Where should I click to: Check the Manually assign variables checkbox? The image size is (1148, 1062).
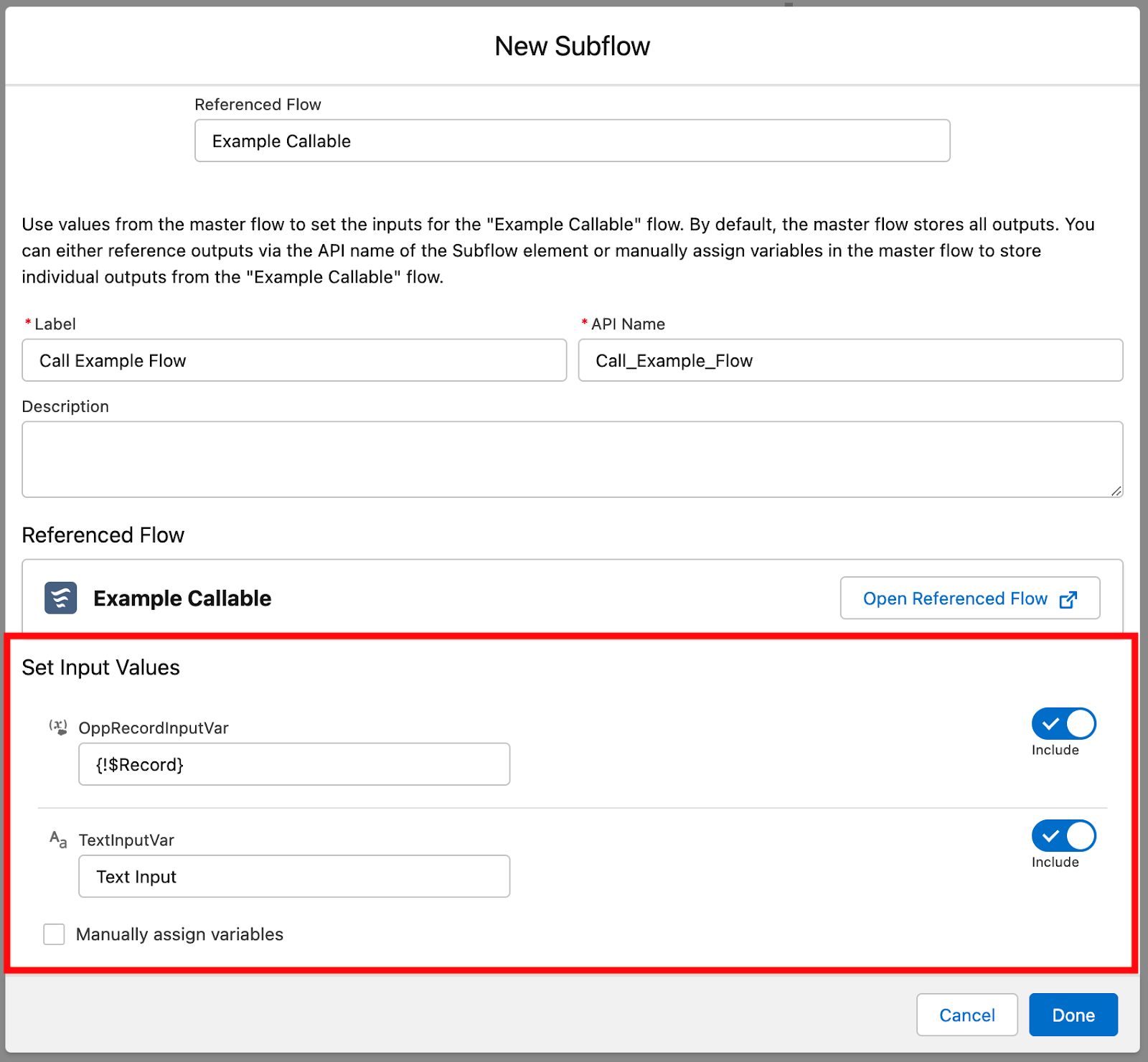point(54,934)
